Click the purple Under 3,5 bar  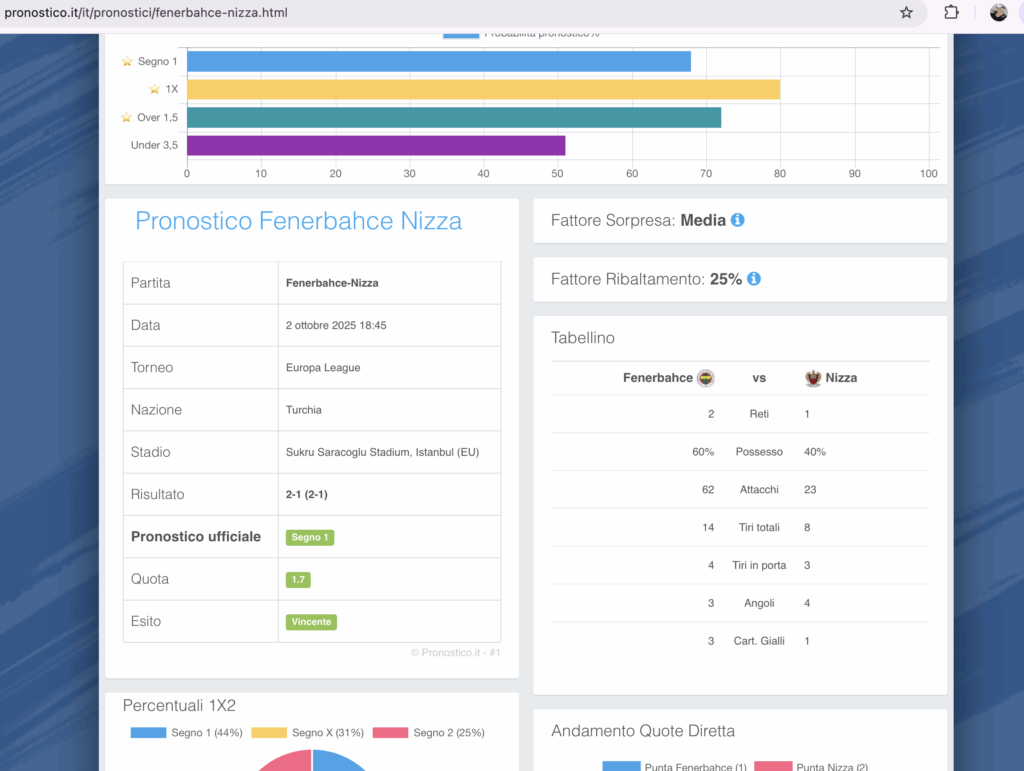[376, 146]
